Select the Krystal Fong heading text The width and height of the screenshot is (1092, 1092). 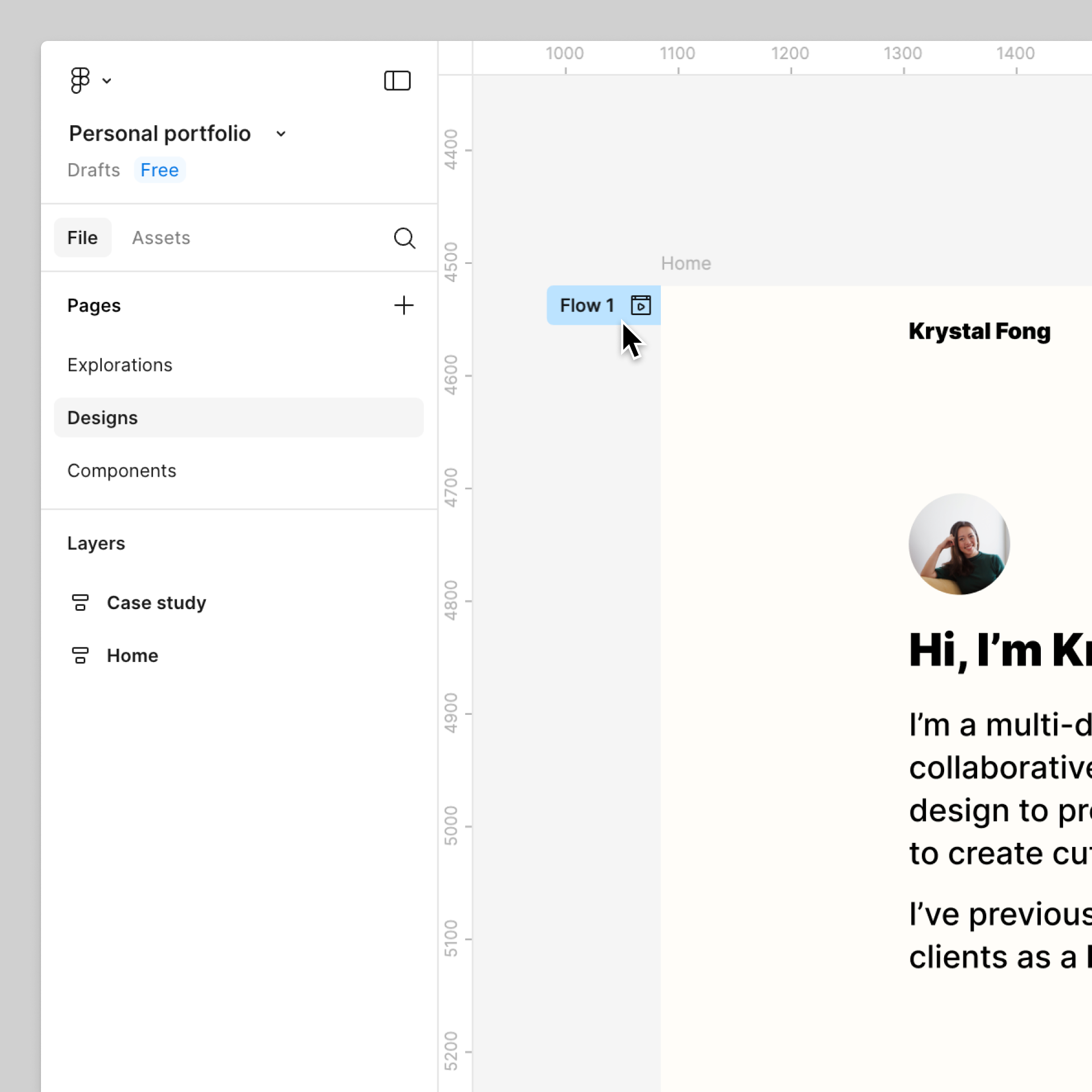(x=979, y=331)
